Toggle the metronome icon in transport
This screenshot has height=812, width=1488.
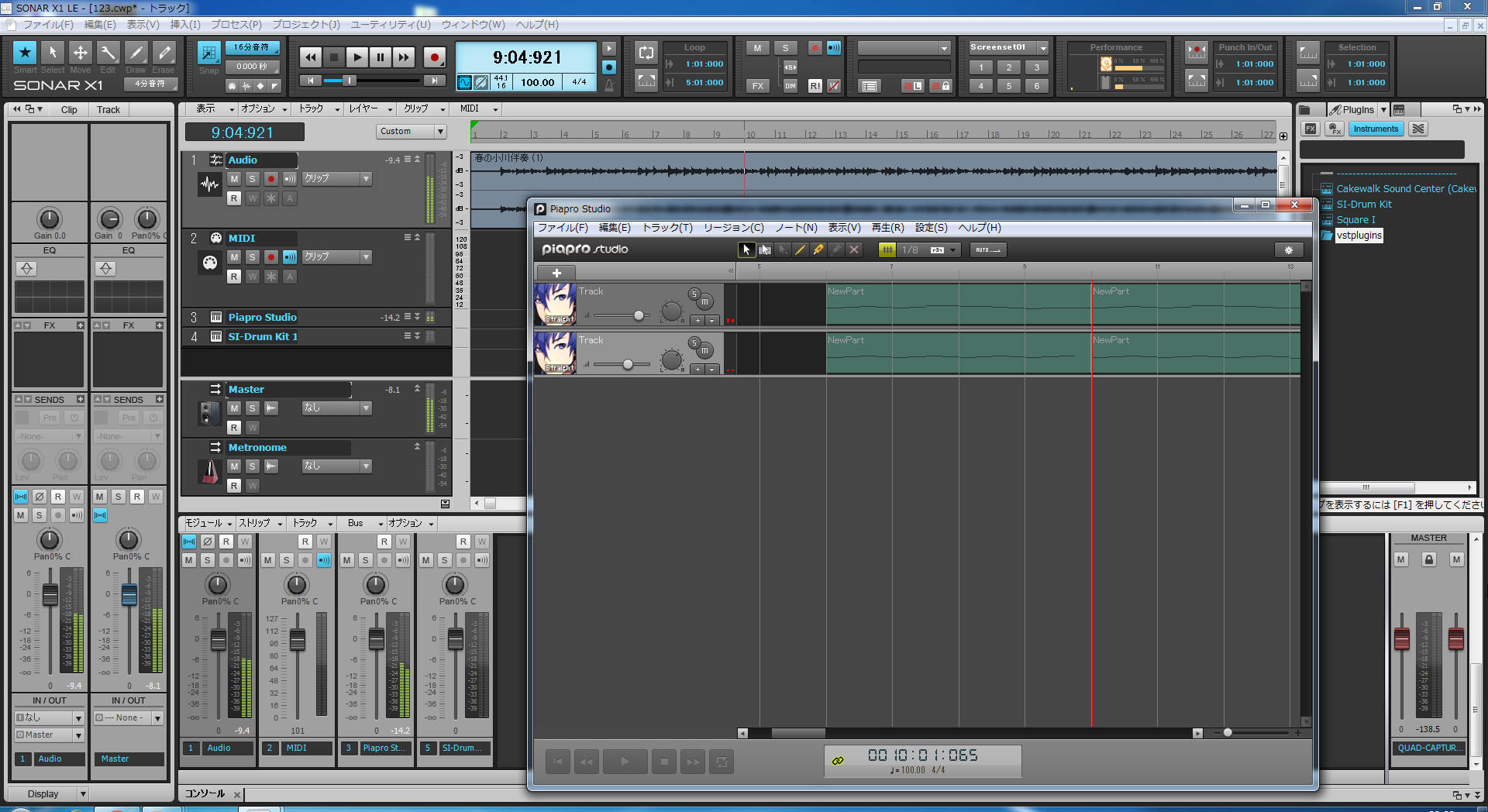[609, 84]
